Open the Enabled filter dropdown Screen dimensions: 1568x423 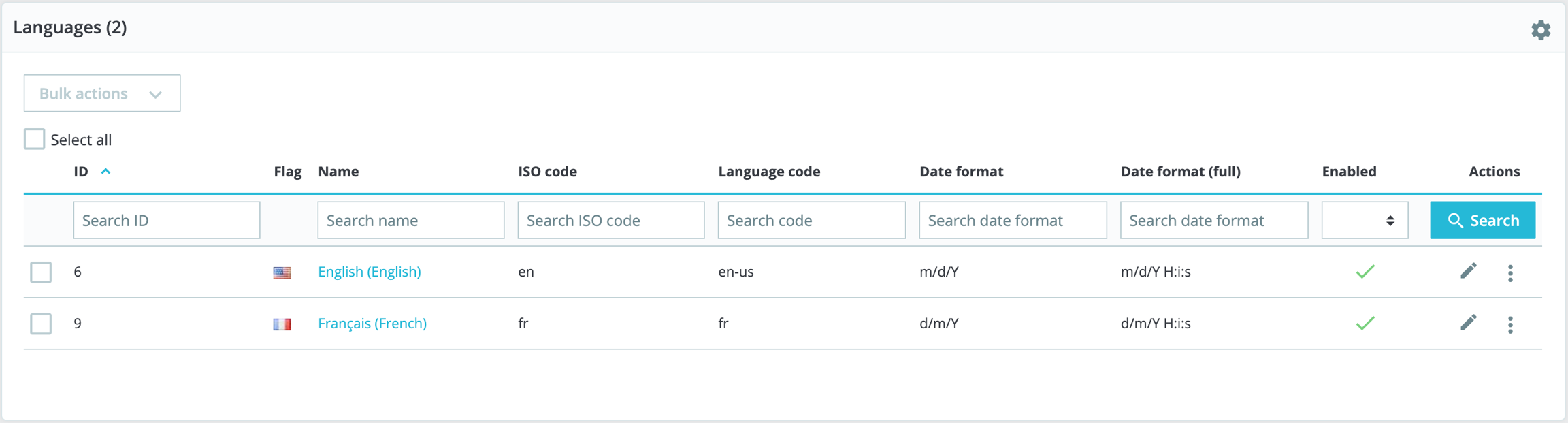(x=1365, y=220)
